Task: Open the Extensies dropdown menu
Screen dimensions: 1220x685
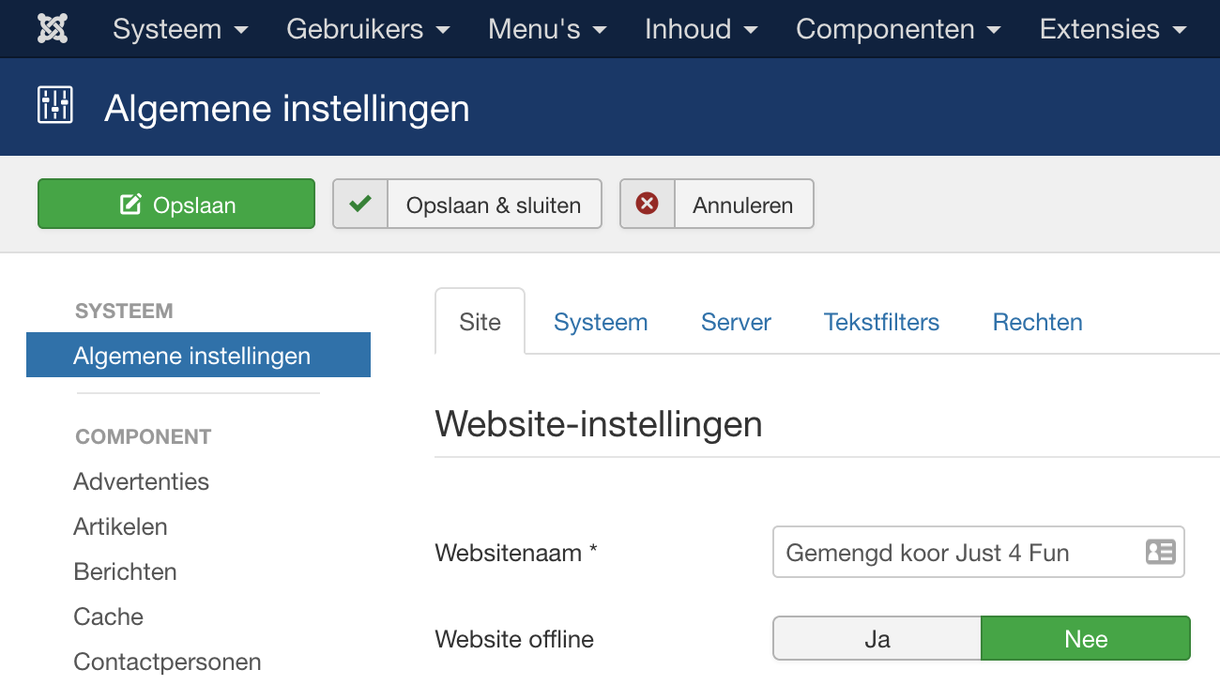Action: [x=1113, y=29]
